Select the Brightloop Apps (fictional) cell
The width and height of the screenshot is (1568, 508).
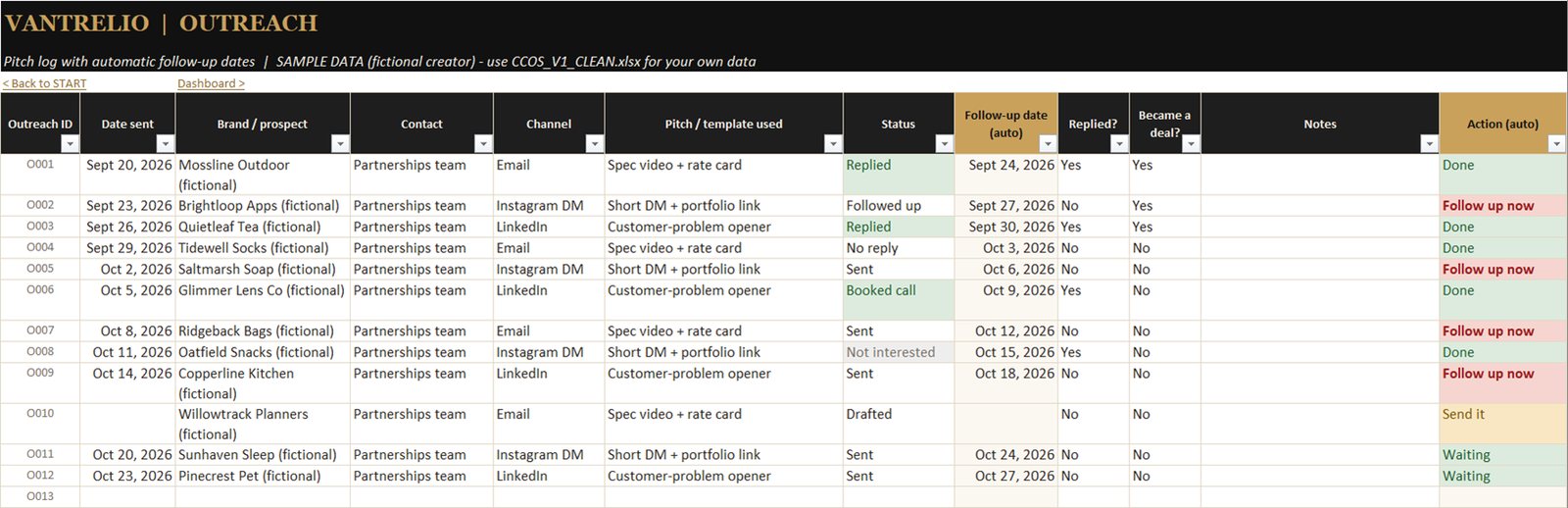point(263,206)
